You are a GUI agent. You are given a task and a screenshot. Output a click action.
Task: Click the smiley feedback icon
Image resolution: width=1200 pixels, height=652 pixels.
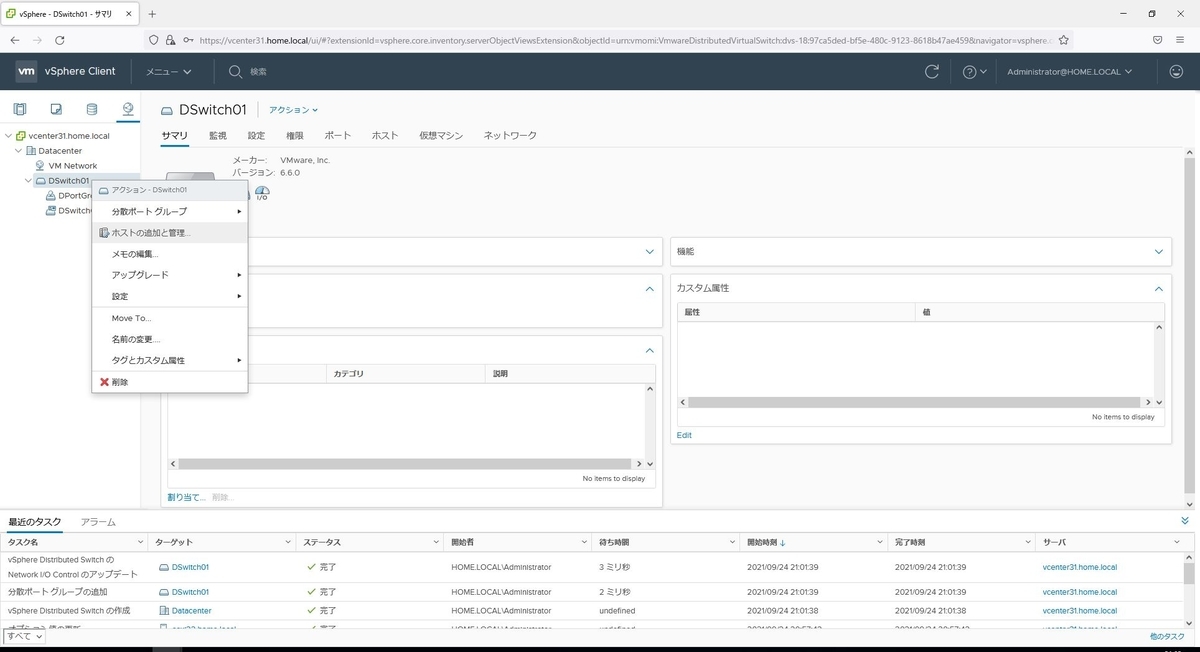click(1176, 72)
